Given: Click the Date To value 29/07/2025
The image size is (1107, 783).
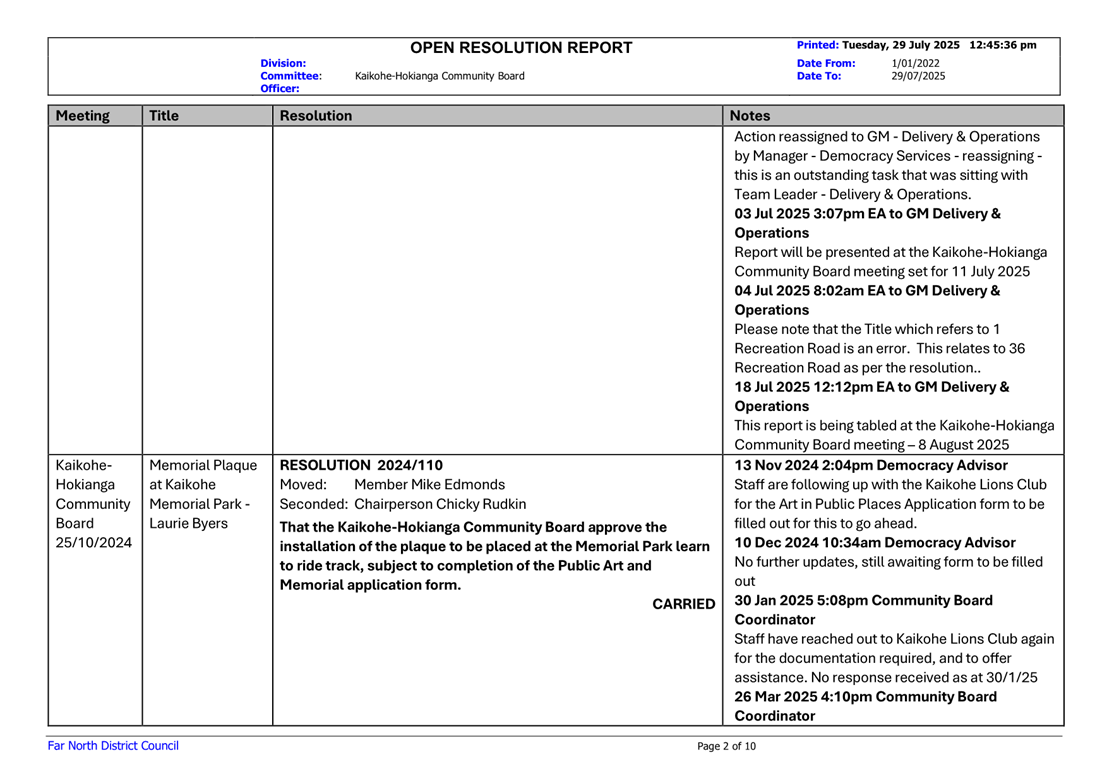Looking at the screenshot, I should pyautogui.click(x=918, y=76).
